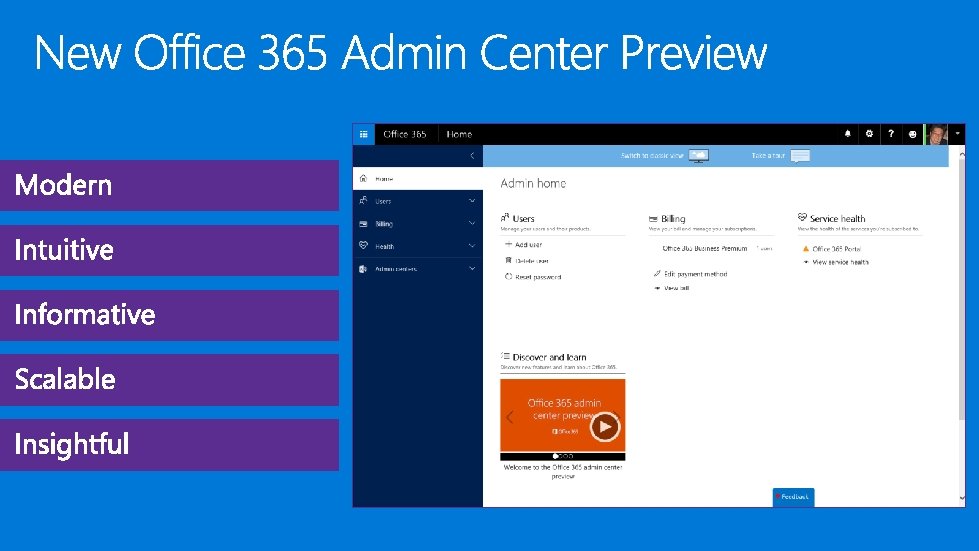Click the Admin home page title
This screenshot has width=979, height=551.
click(533, 183)
